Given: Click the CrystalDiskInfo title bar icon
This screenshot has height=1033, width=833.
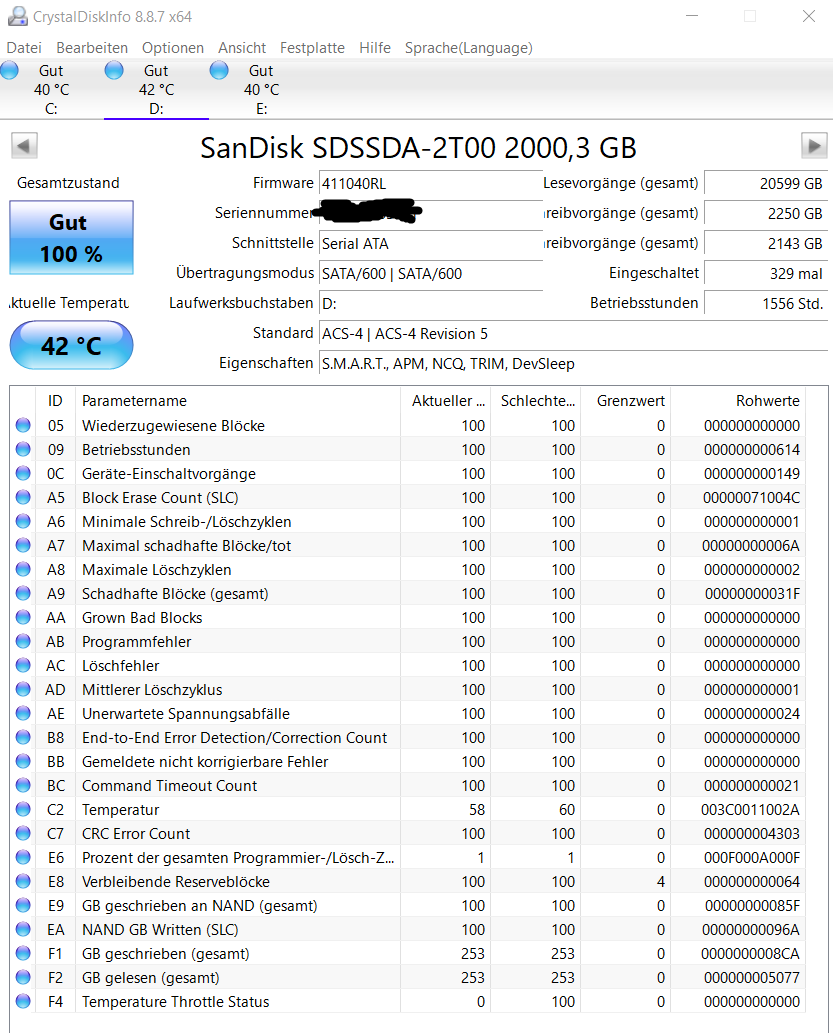Looking at the screenshot, I should tap(18, 16).
